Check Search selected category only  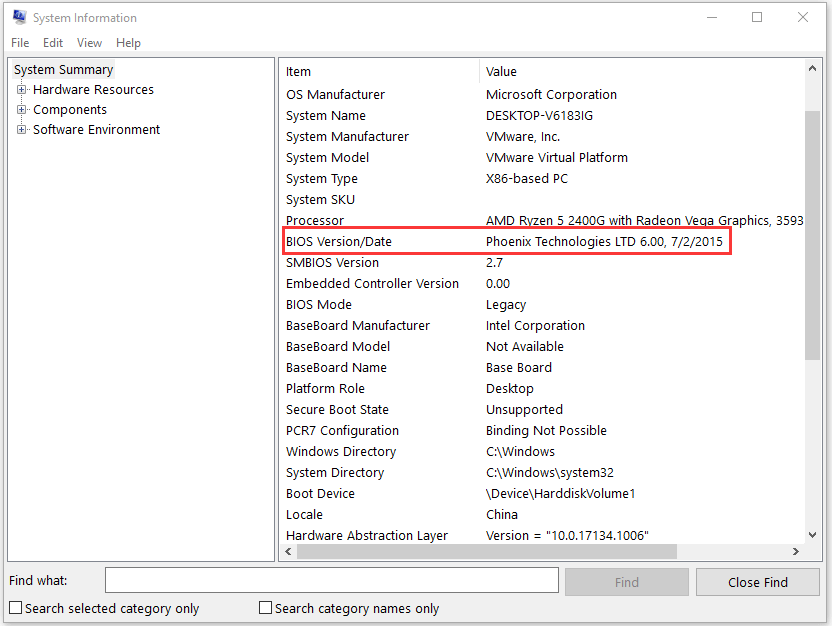(x=16, y=608)
